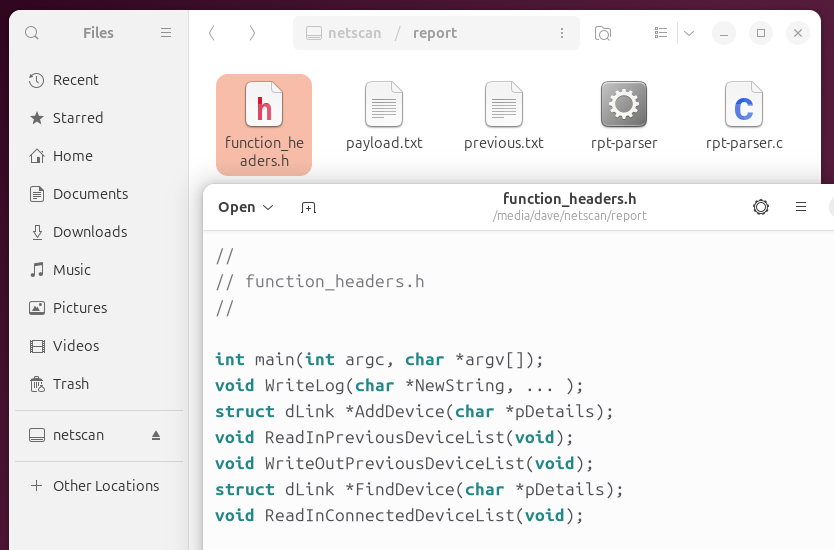Click the folder search icon beside the path bar
This screenshot has height=550, width=834.
603,33
